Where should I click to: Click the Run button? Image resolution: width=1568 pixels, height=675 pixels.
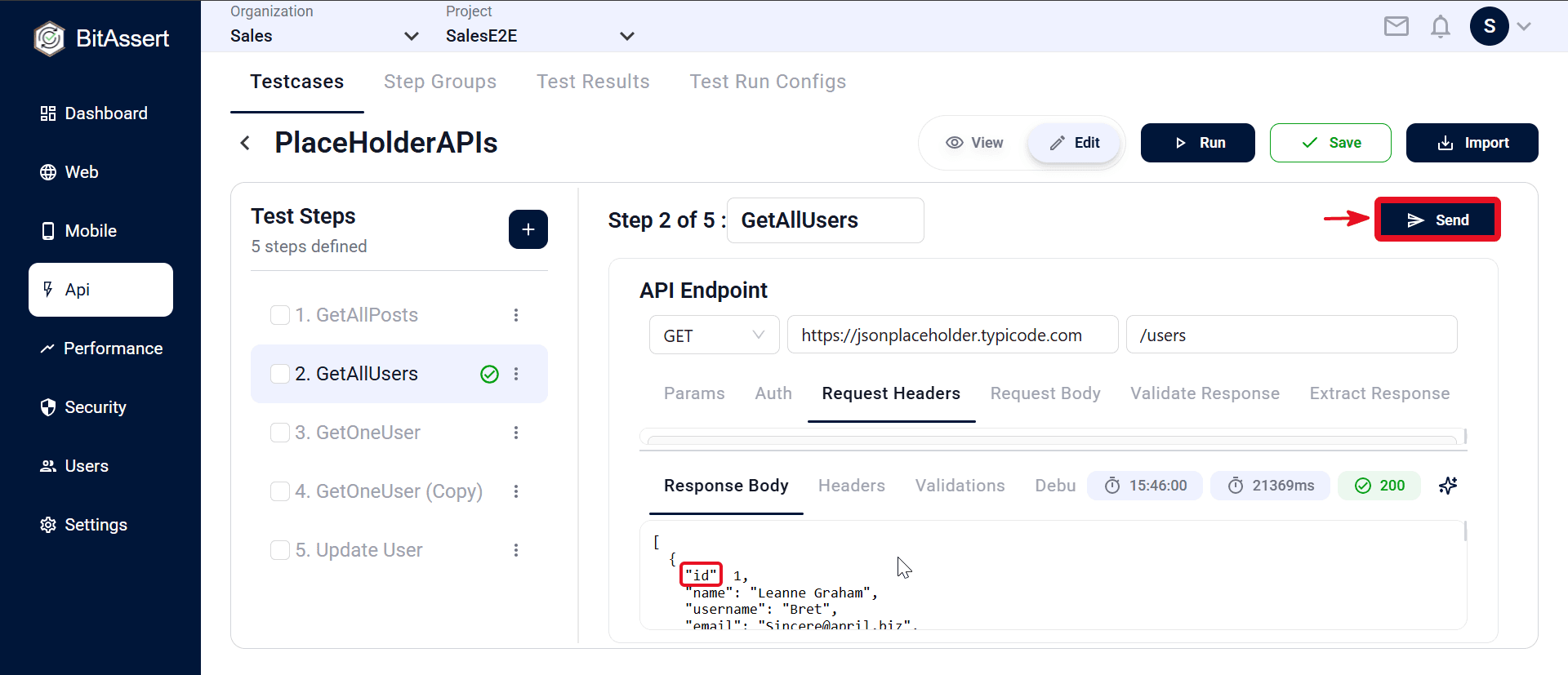pos(1198,143)
